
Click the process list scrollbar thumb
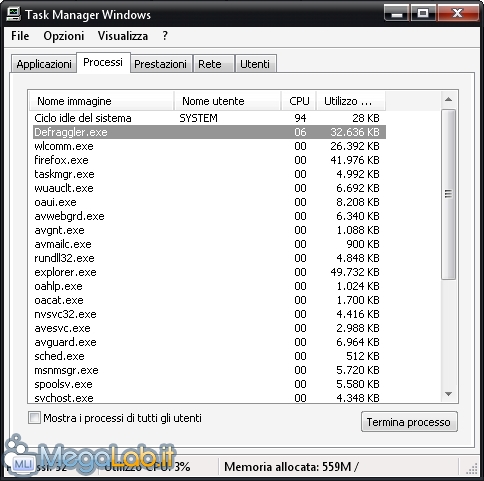pyautogui.click(x=448, y=194)
